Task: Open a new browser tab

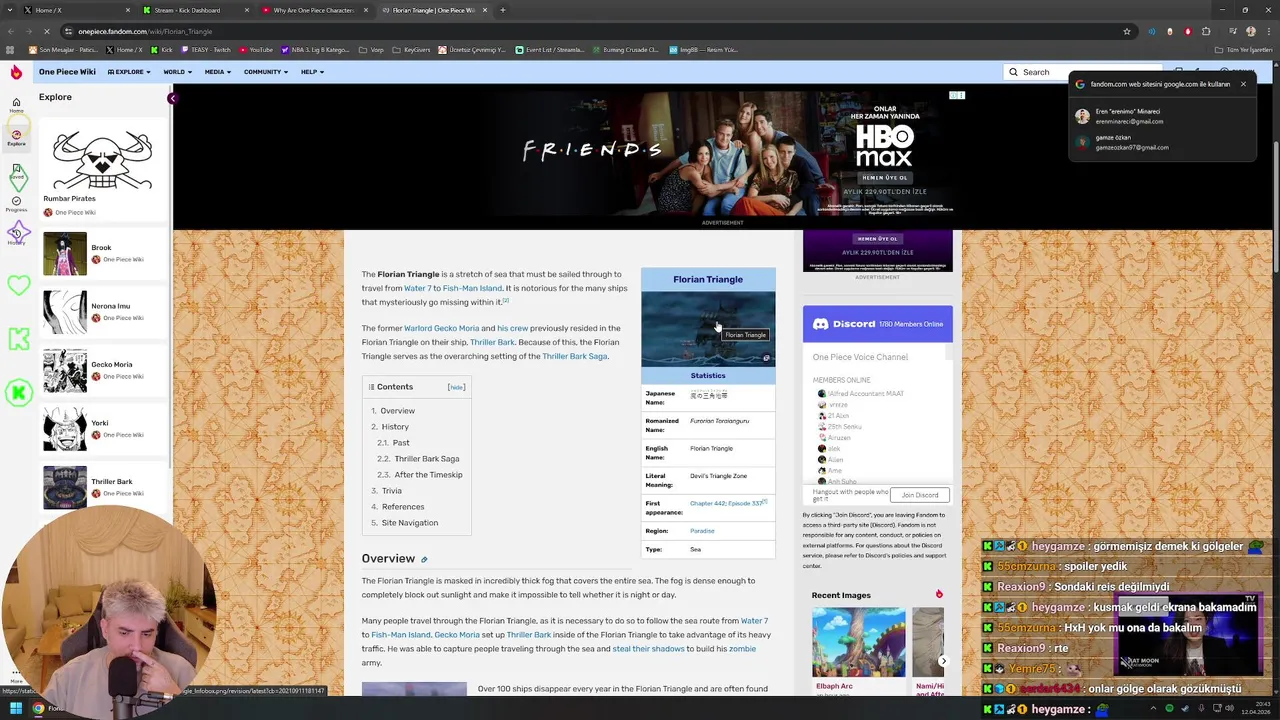Action: click(x=503, y=10)
